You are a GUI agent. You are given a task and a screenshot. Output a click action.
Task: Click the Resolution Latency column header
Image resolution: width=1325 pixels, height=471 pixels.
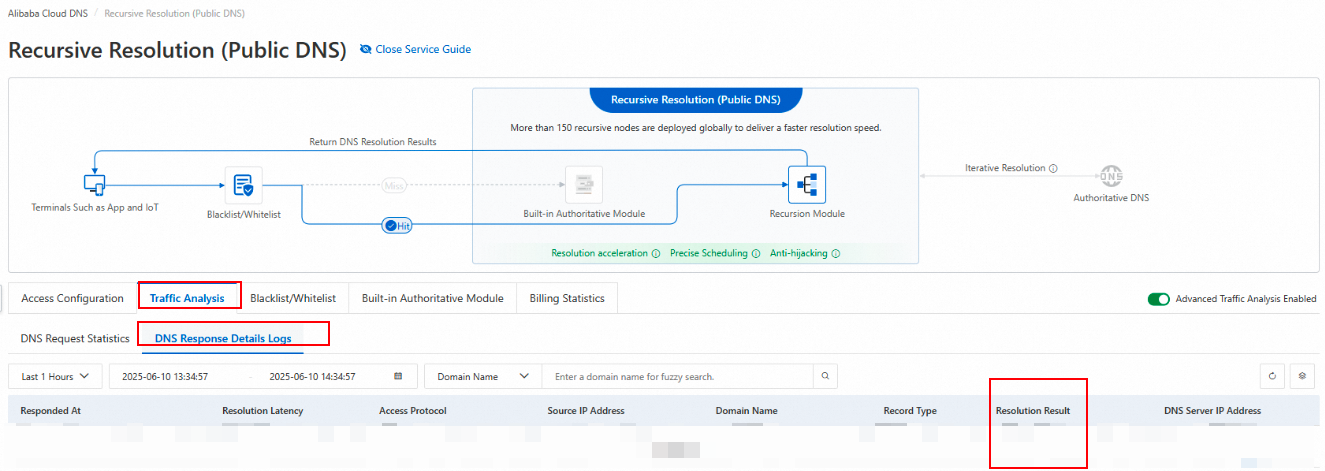(x=262, y=411)
